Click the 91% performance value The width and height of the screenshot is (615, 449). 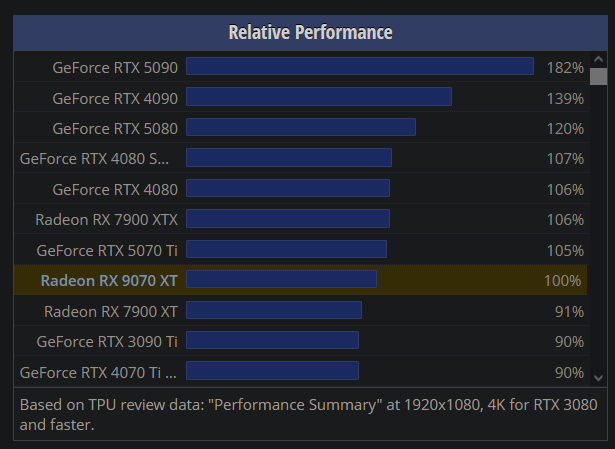tap(569, 312)
